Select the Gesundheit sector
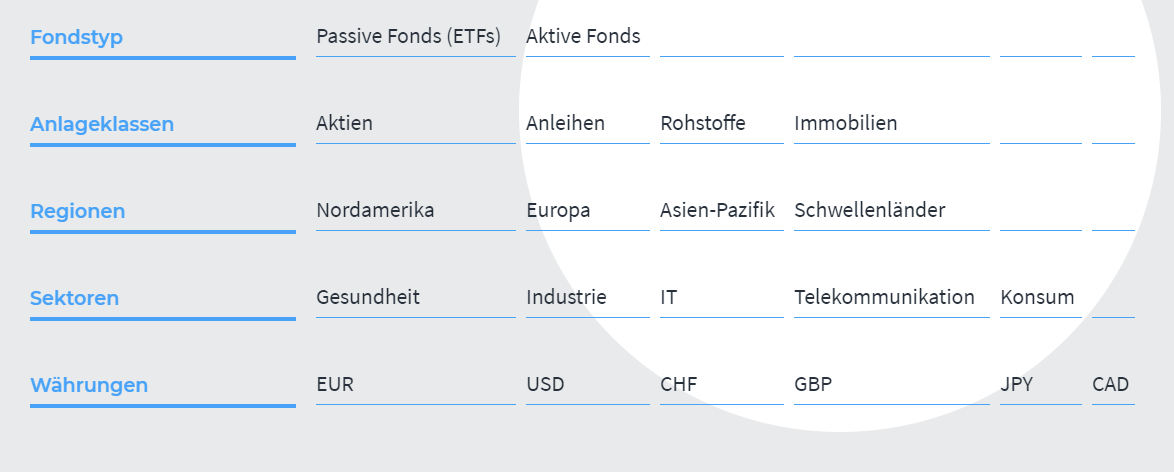 368,297
